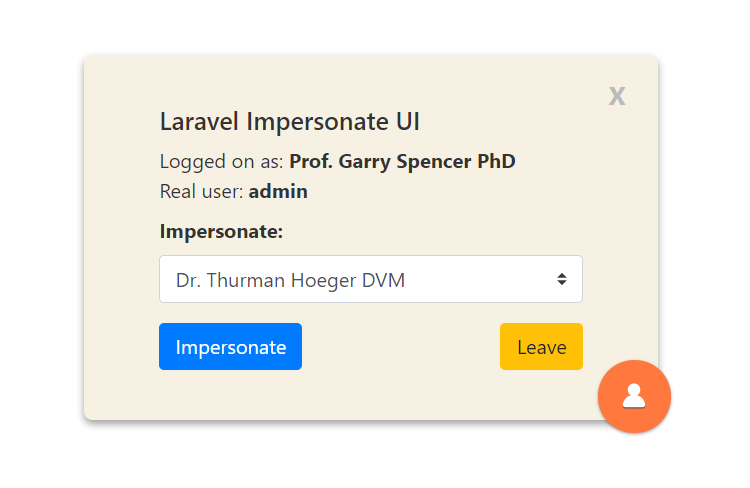Click the 'Logged on as:' label
Viewport: 750px width, 488px height.
pyautogui.click(x=222, y=161)
